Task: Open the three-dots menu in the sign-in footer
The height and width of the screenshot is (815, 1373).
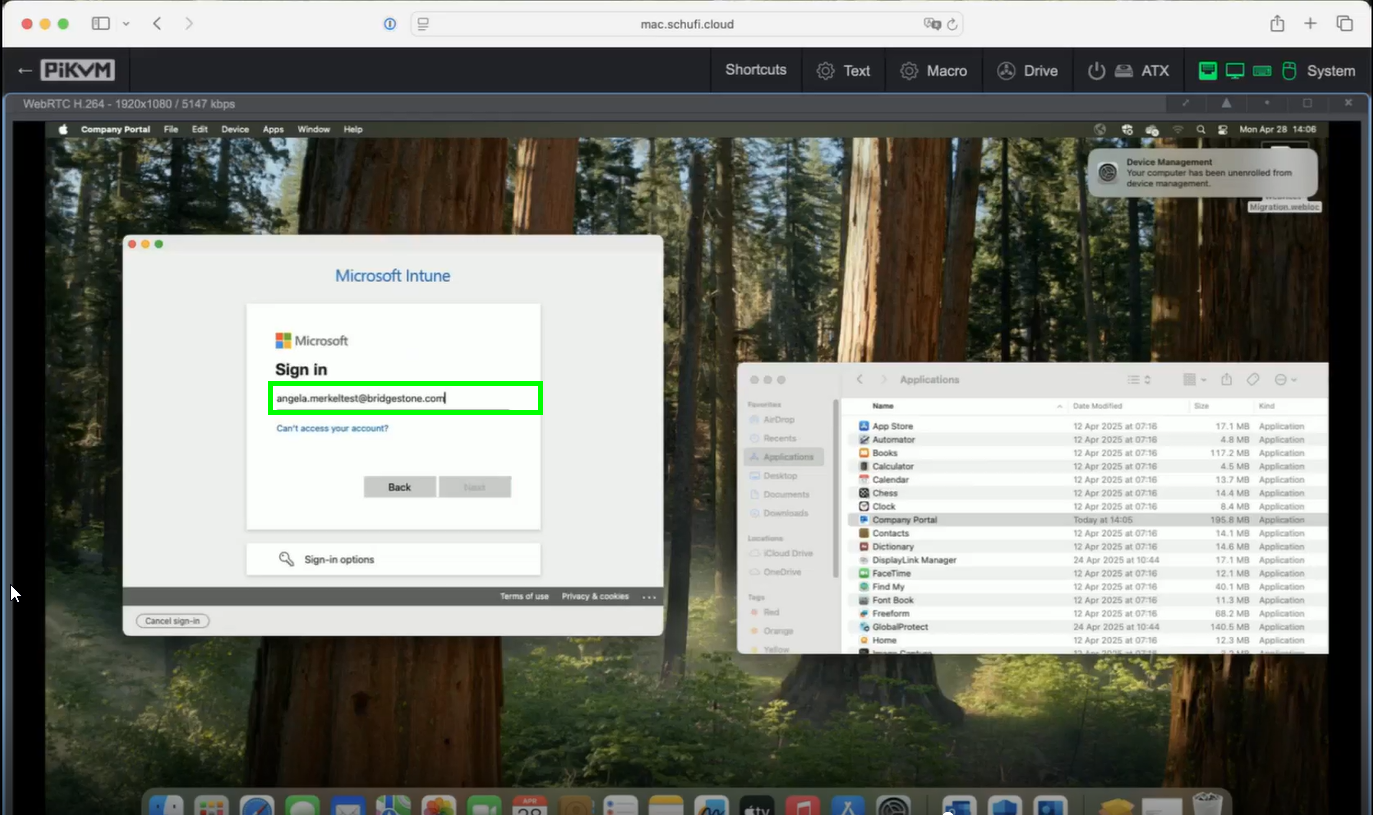Action: (649, 597)
